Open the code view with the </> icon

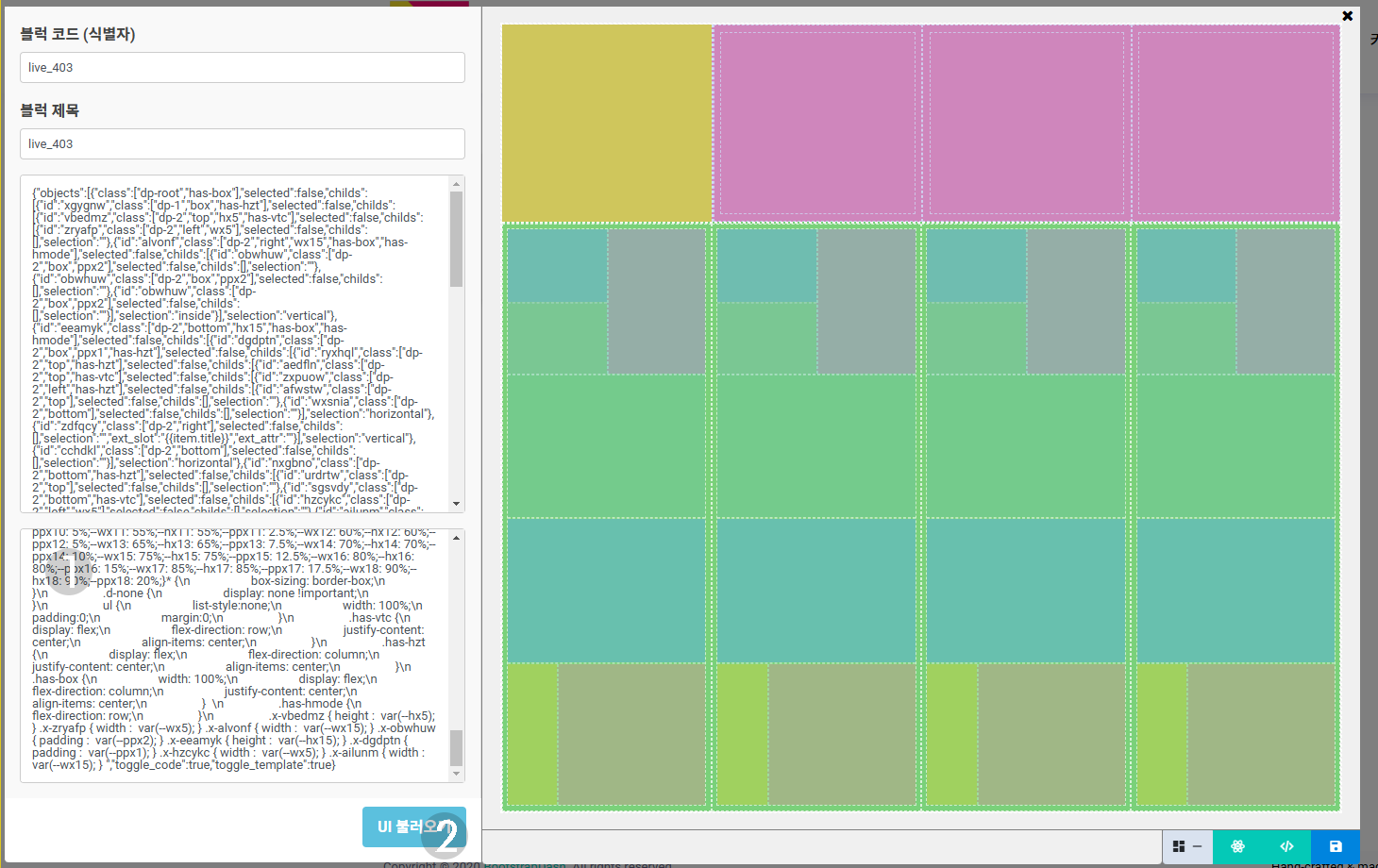point(1286,846)
